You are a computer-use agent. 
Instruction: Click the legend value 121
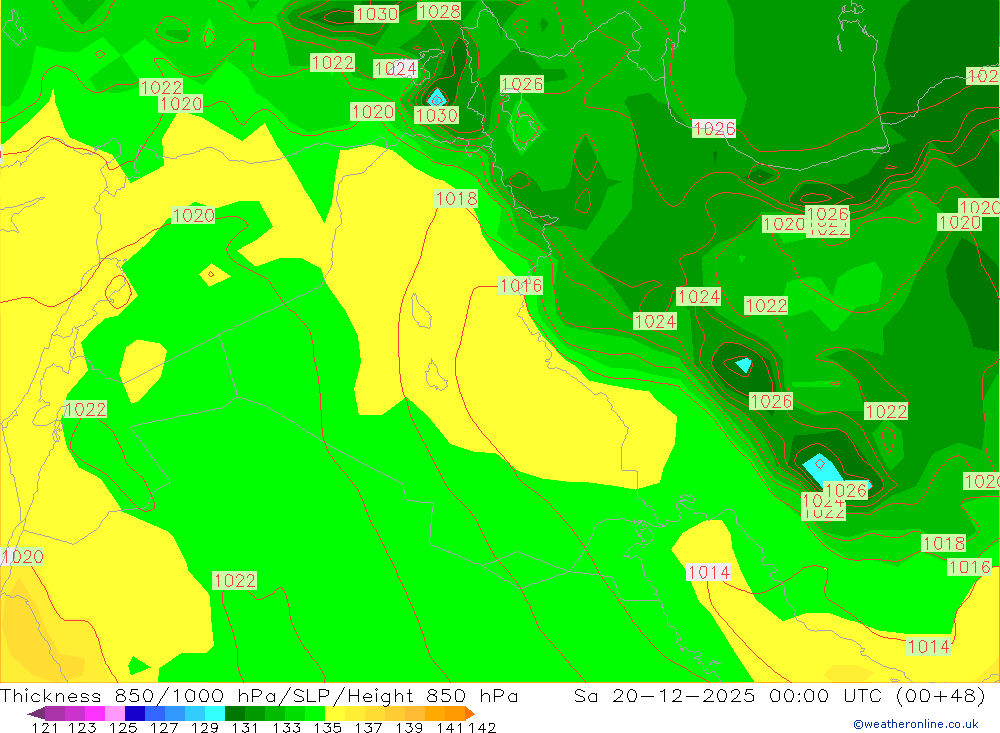pos(45,727)
